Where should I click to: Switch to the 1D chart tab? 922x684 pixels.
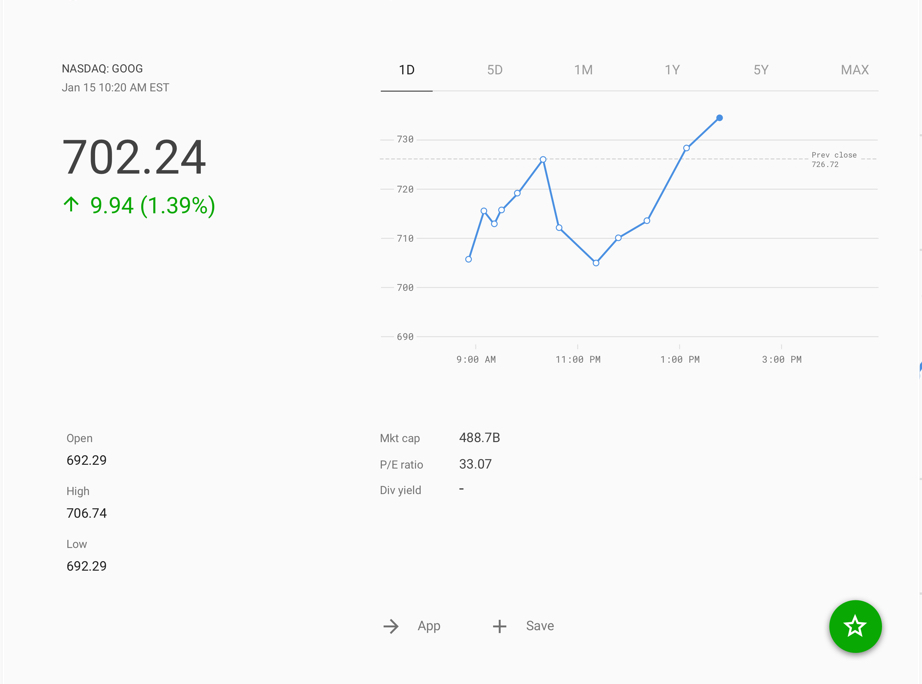406,70
